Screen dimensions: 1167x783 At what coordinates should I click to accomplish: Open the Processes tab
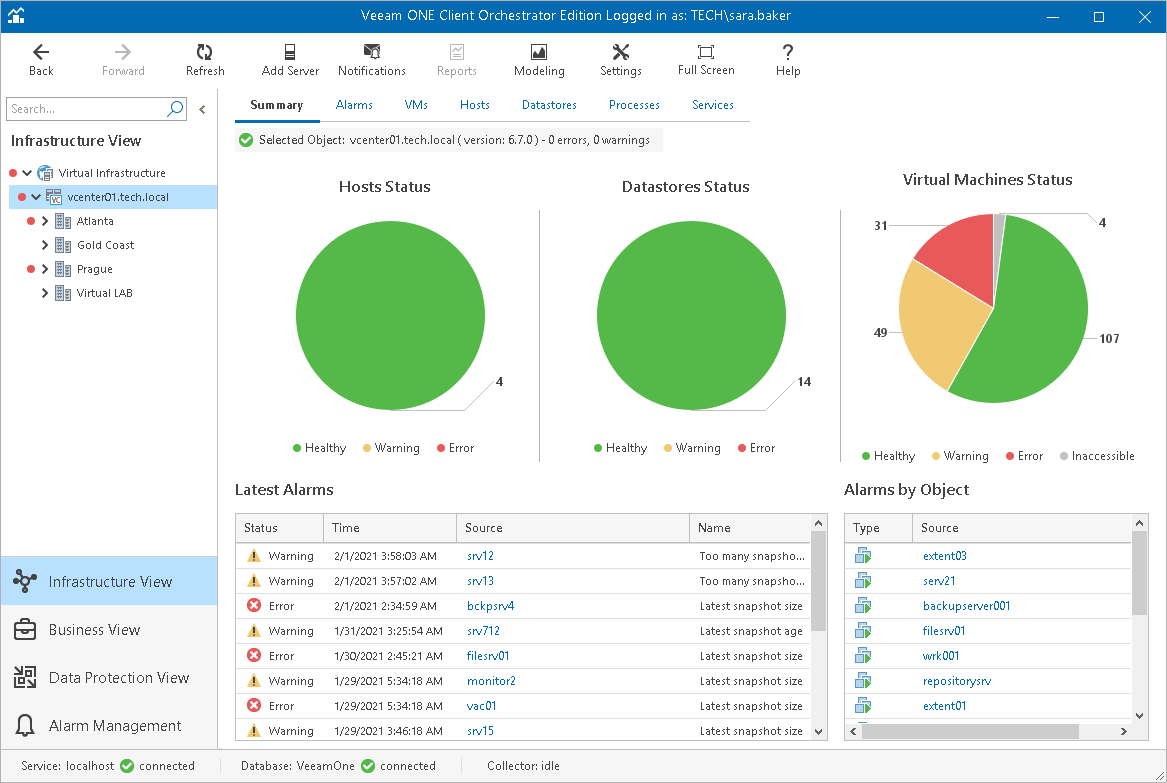634,105
